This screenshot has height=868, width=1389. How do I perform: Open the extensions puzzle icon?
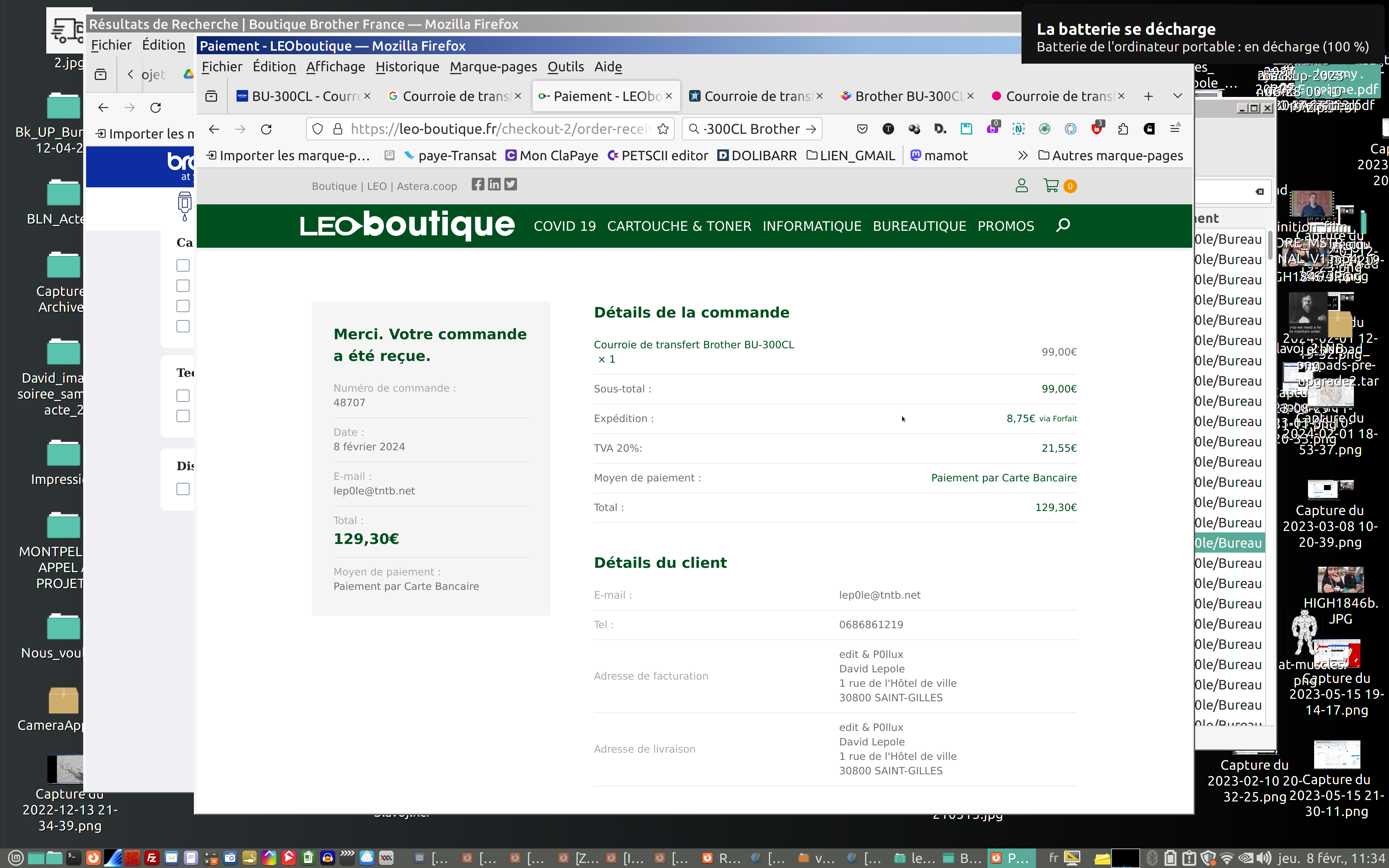click(x=1123, y=129)
